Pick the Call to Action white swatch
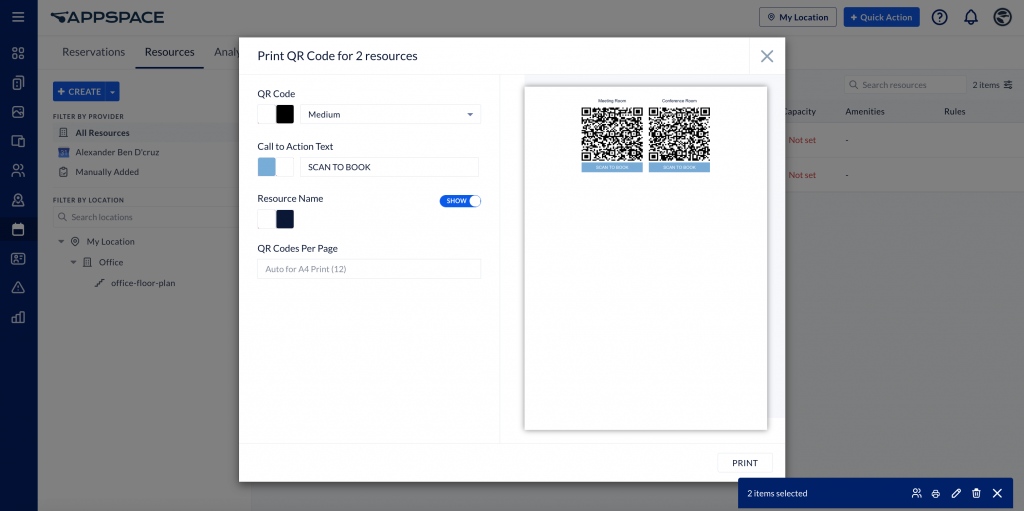 (285, 167)
